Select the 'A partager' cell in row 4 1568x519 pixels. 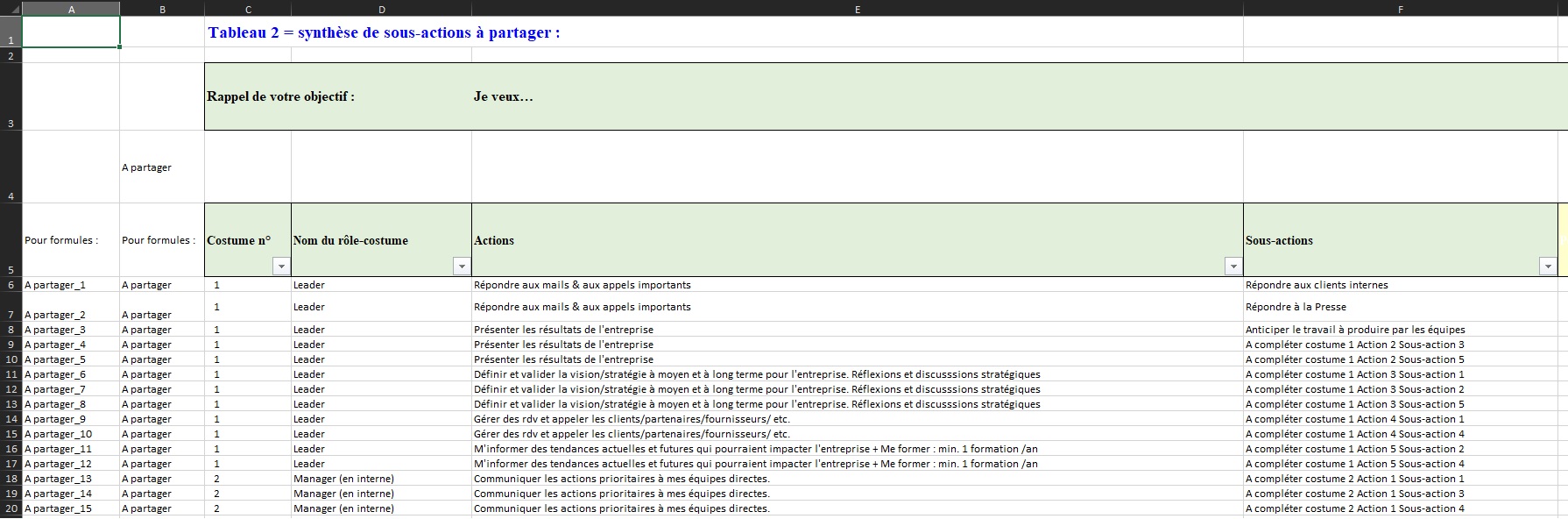coord(162,167)
